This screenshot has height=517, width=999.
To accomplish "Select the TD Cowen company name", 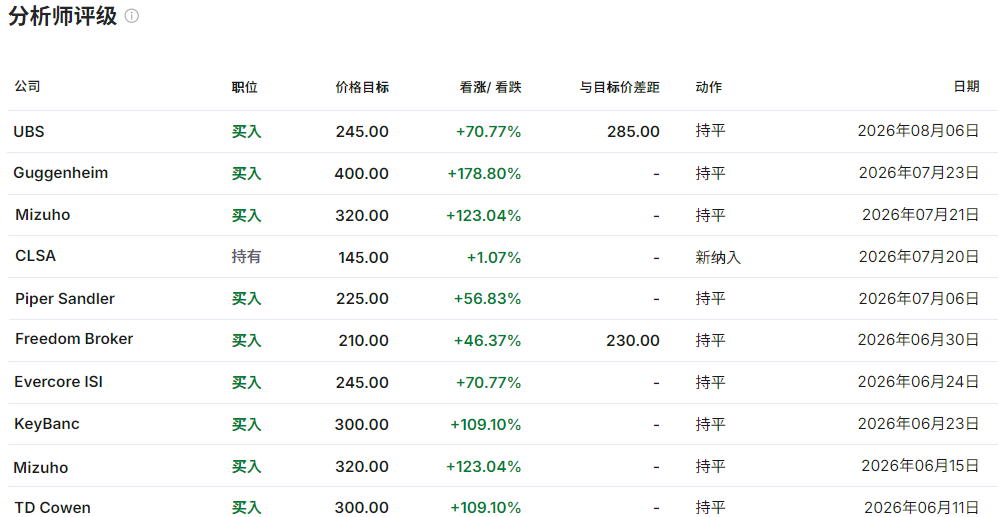I will [53, 507].
